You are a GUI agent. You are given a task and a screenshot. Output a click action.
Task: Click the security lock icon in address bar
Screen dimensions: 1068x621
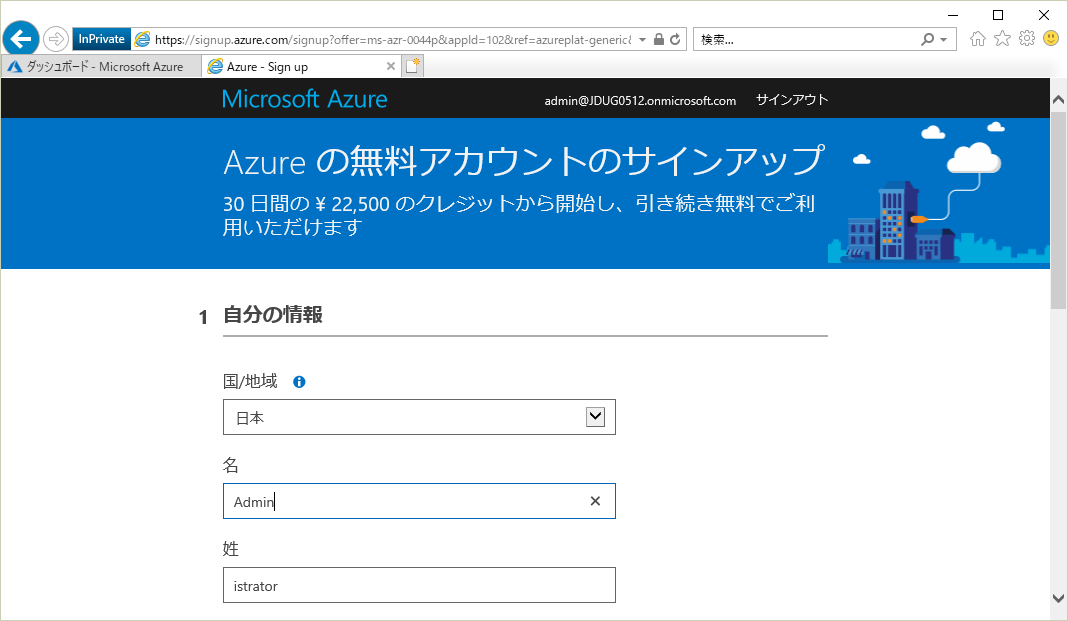tap(659, 39)
